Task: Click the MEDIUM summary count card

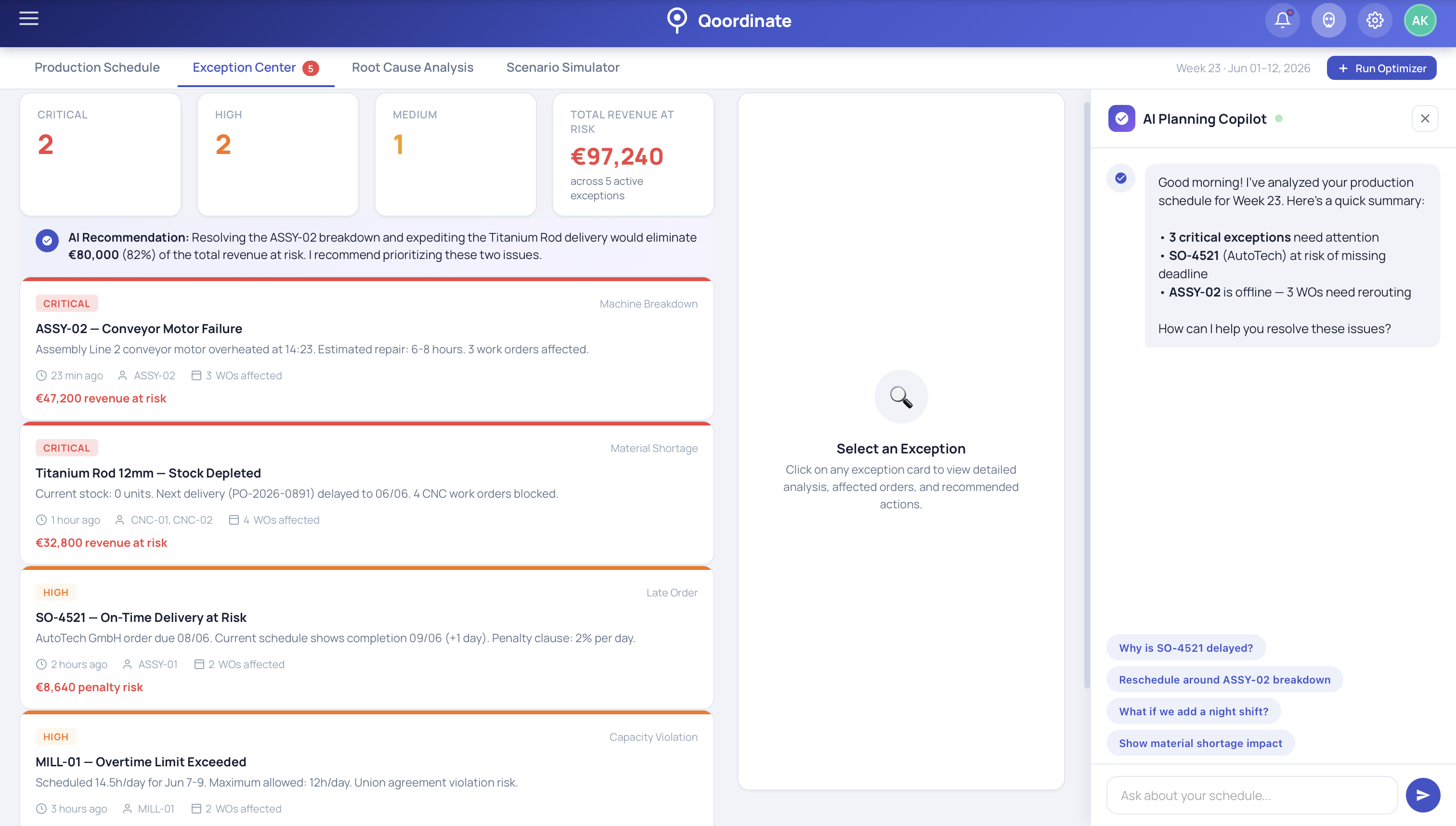Action: [x=455, y=155]
